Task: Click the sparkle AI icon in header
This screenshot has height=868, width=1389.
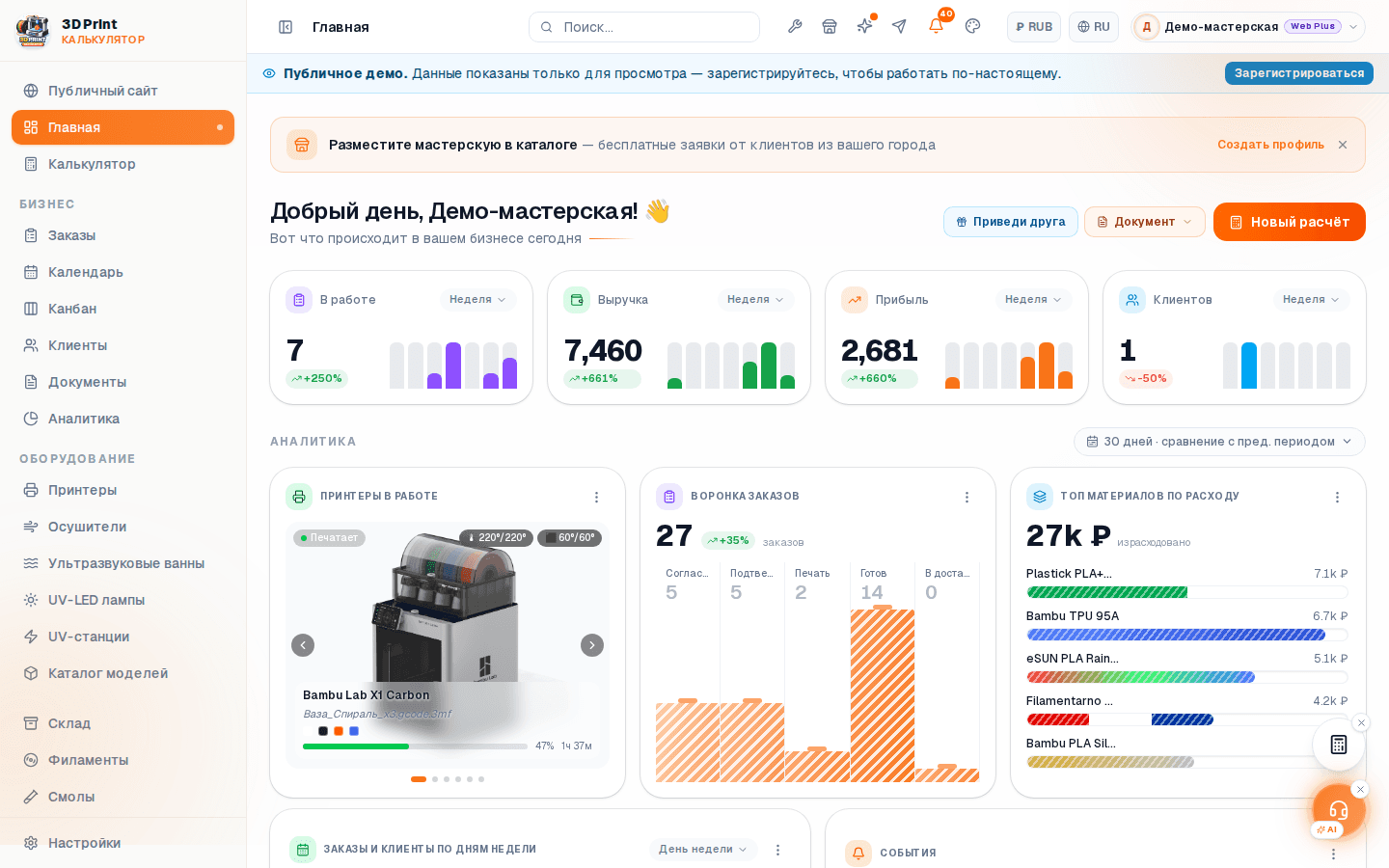Action: (864, 26)
